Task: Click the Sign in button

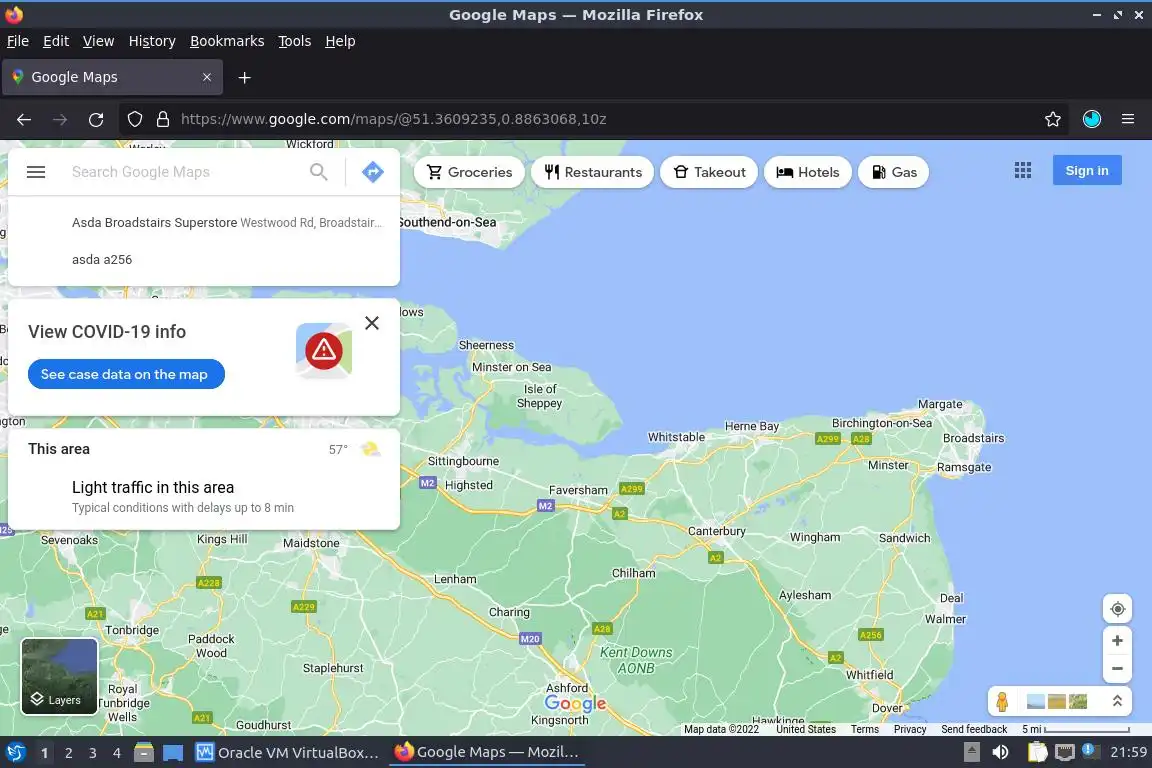Action: [x=1087, y=171]
